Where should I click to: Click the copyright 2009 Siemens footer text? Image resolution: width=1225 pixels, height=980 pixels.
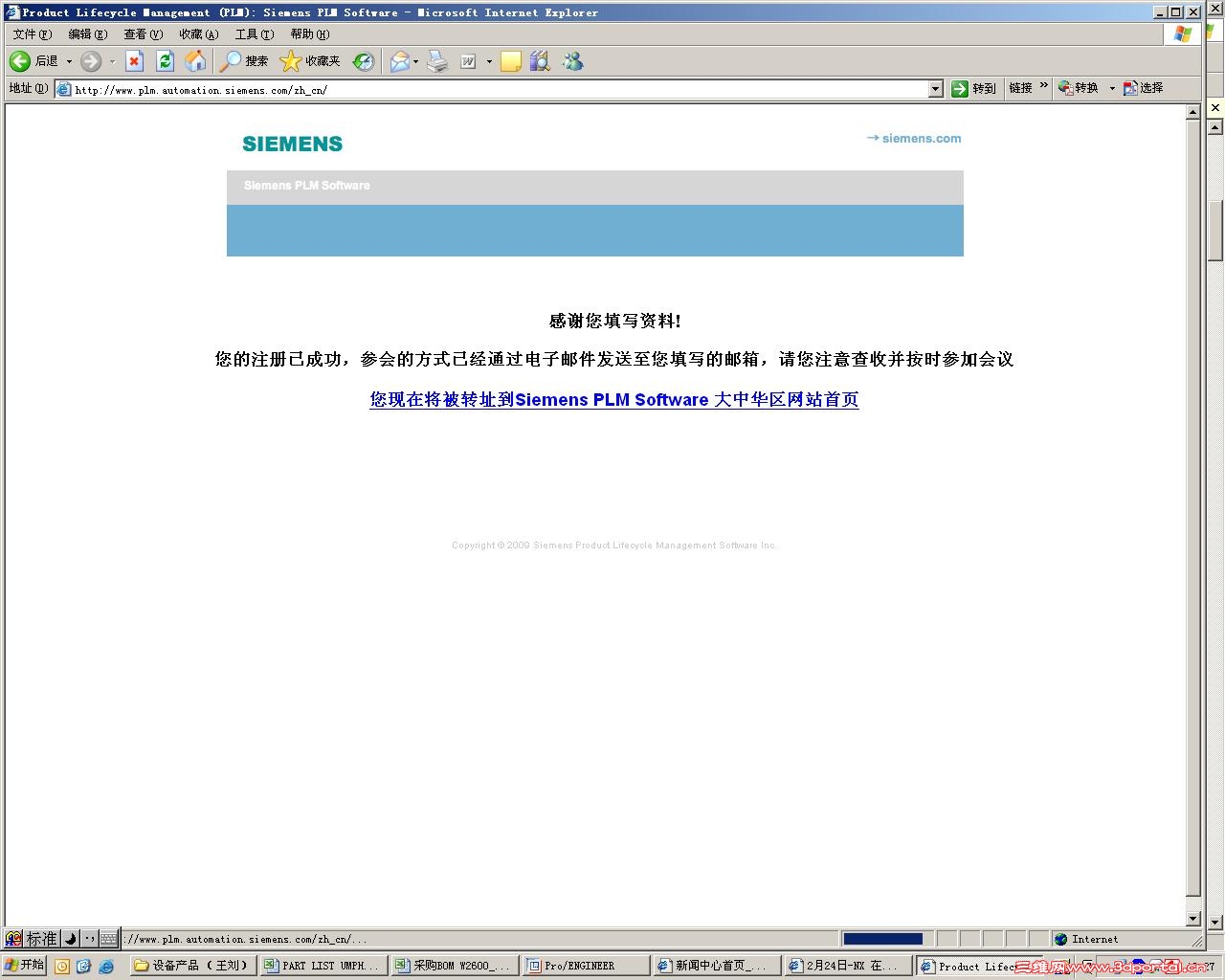pos(614,546)
